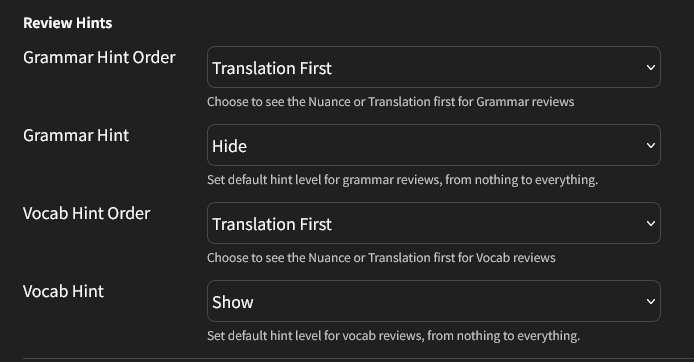Click the Review Hints section heading
The width and height of the screenshot is (694, 362).
click(x=68, y=23)
